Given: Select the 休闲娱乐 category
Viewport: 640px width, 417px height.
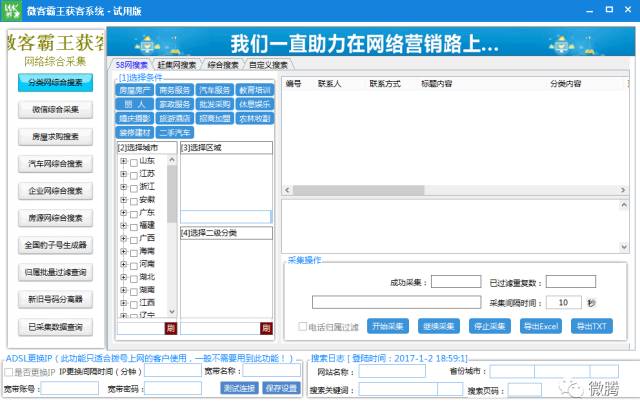Looking at the screenshot, I should coord(255,104).
